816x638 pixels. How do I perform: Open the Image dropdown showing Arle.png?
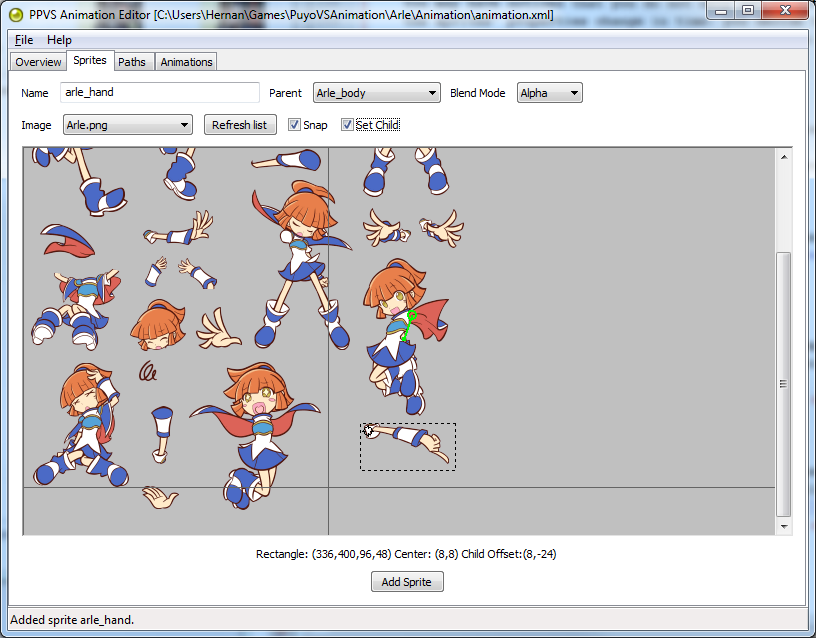tap(128, 125)
